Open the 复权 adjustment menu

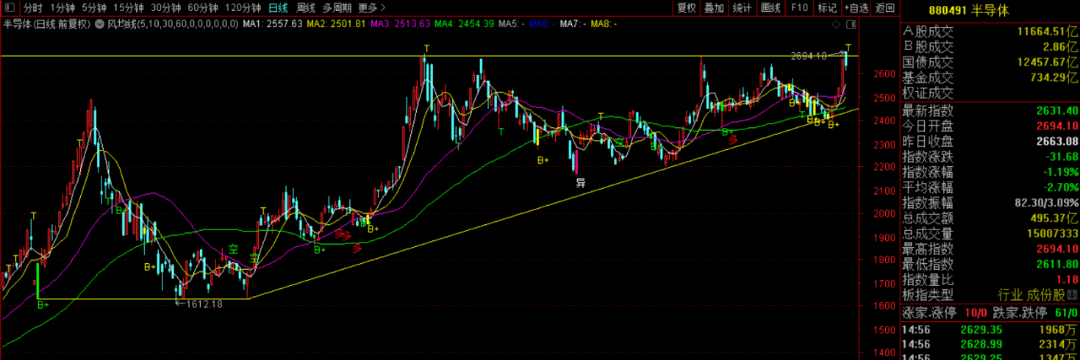(x=687, y=8)
